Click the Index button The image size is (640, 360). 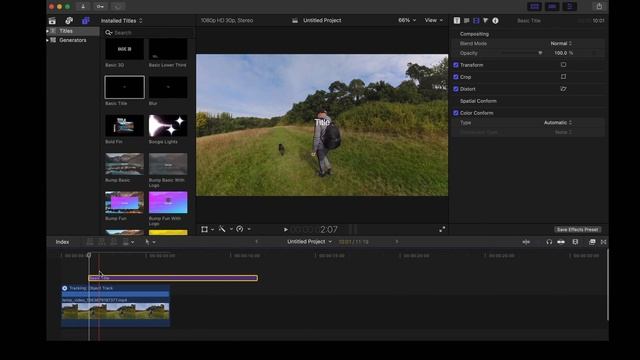click(62, 242)
